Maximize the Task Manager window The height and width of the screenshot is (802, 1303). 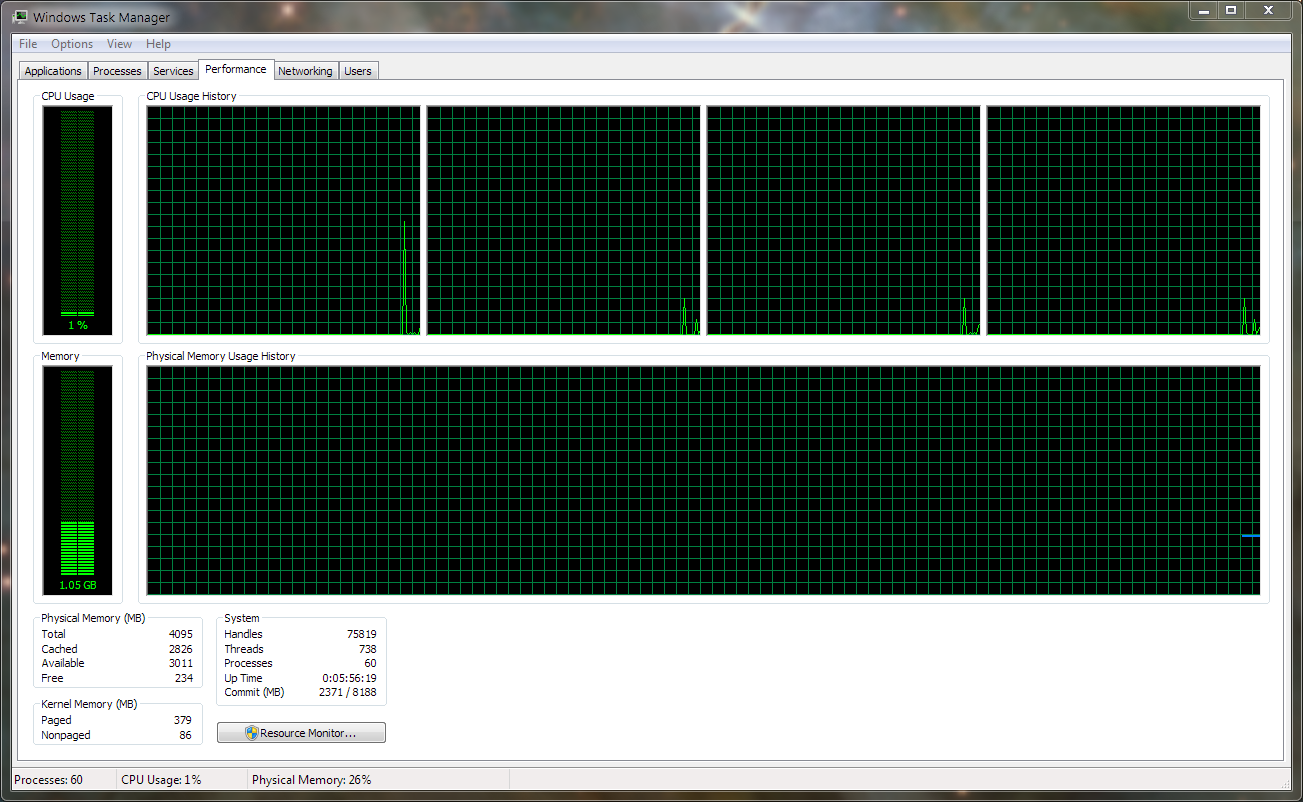(x=1231, y=10)
